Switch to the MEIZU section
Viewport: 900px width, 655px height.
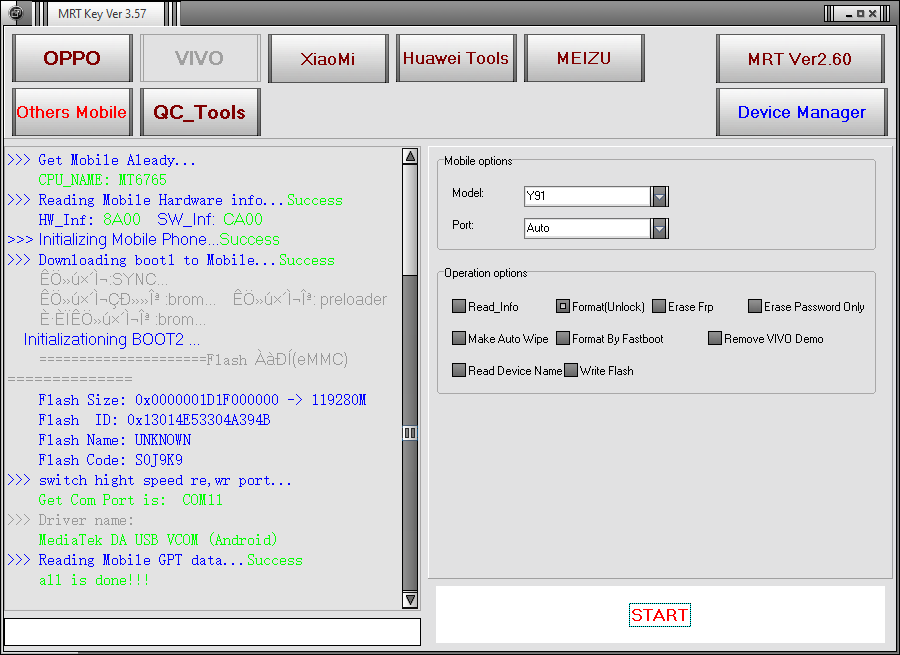(x=584, y=58)
